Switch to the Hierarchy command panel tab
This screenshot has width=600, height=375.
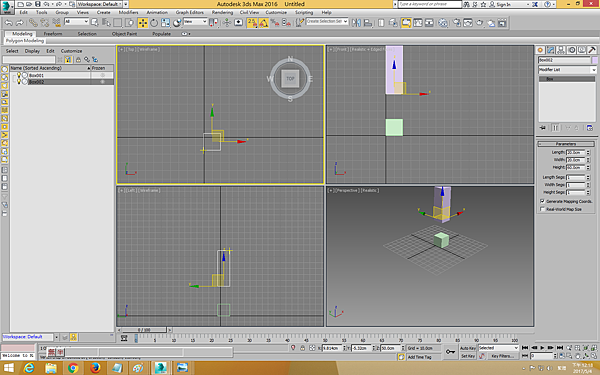[561, 50]
